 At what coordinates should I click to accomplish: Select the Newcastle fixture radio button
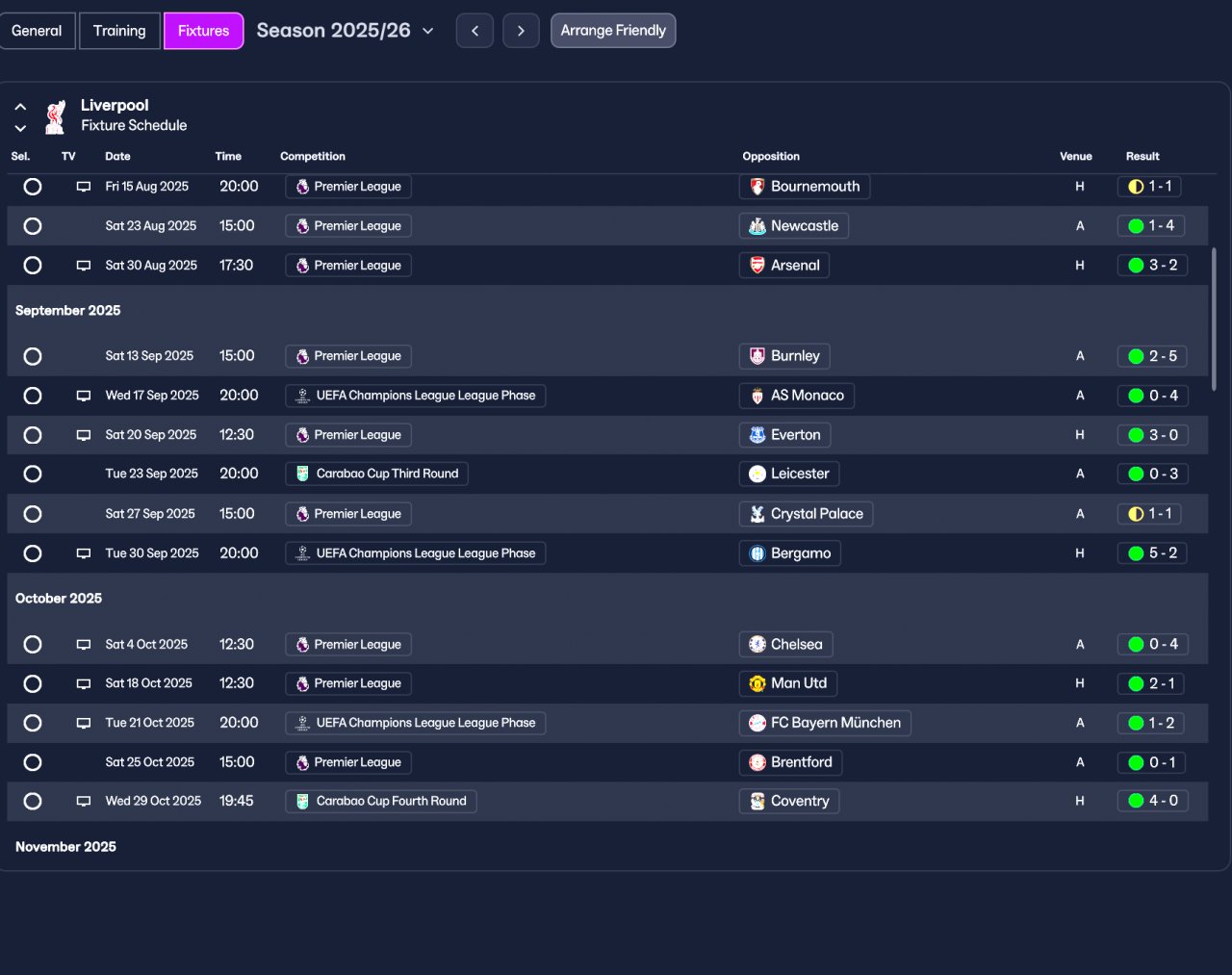click(33, 226)
